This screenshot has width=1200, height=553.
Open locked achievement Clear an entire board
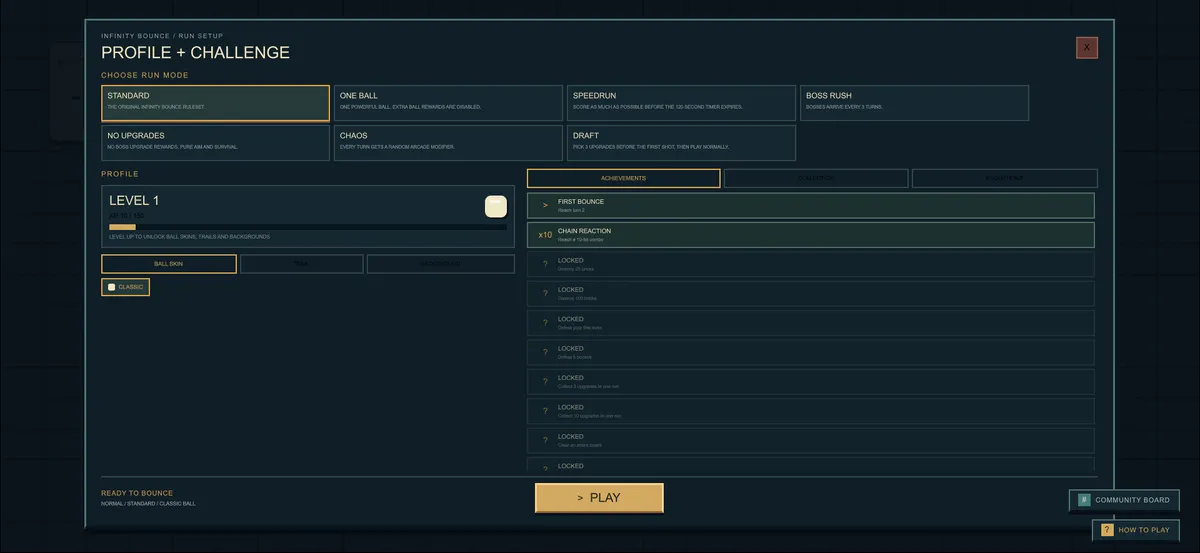click(x=811, y=440)
